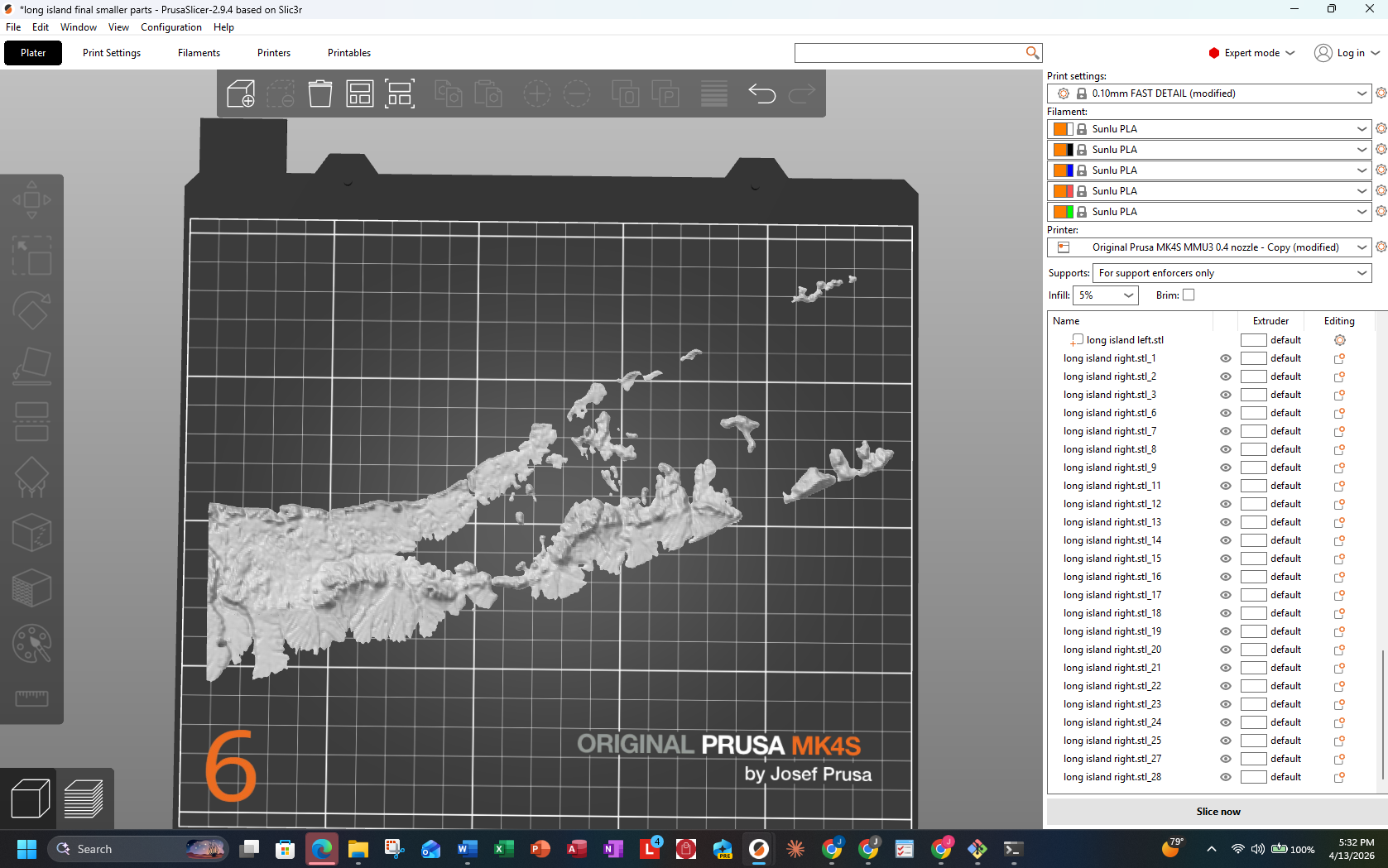Open the first Sunlu PLA filament dropdown

click(1209, 129)
